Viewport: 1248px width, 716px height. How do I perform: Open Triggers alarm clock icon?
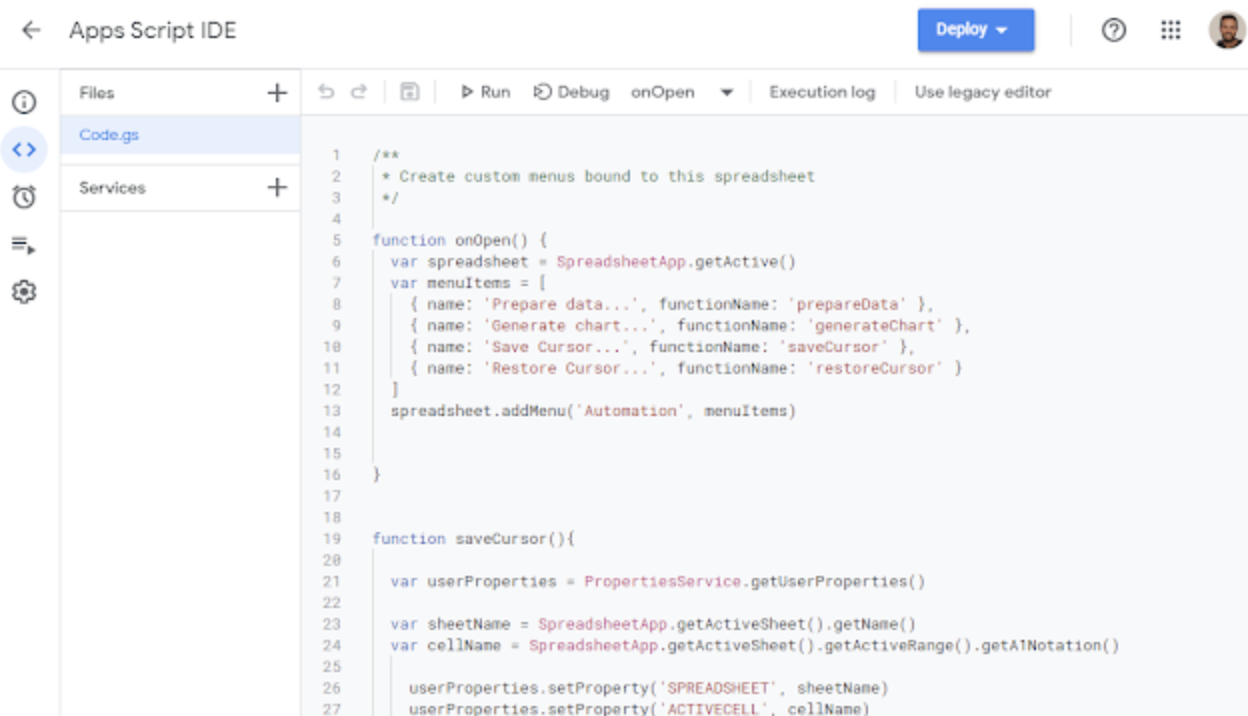(24, 197)
